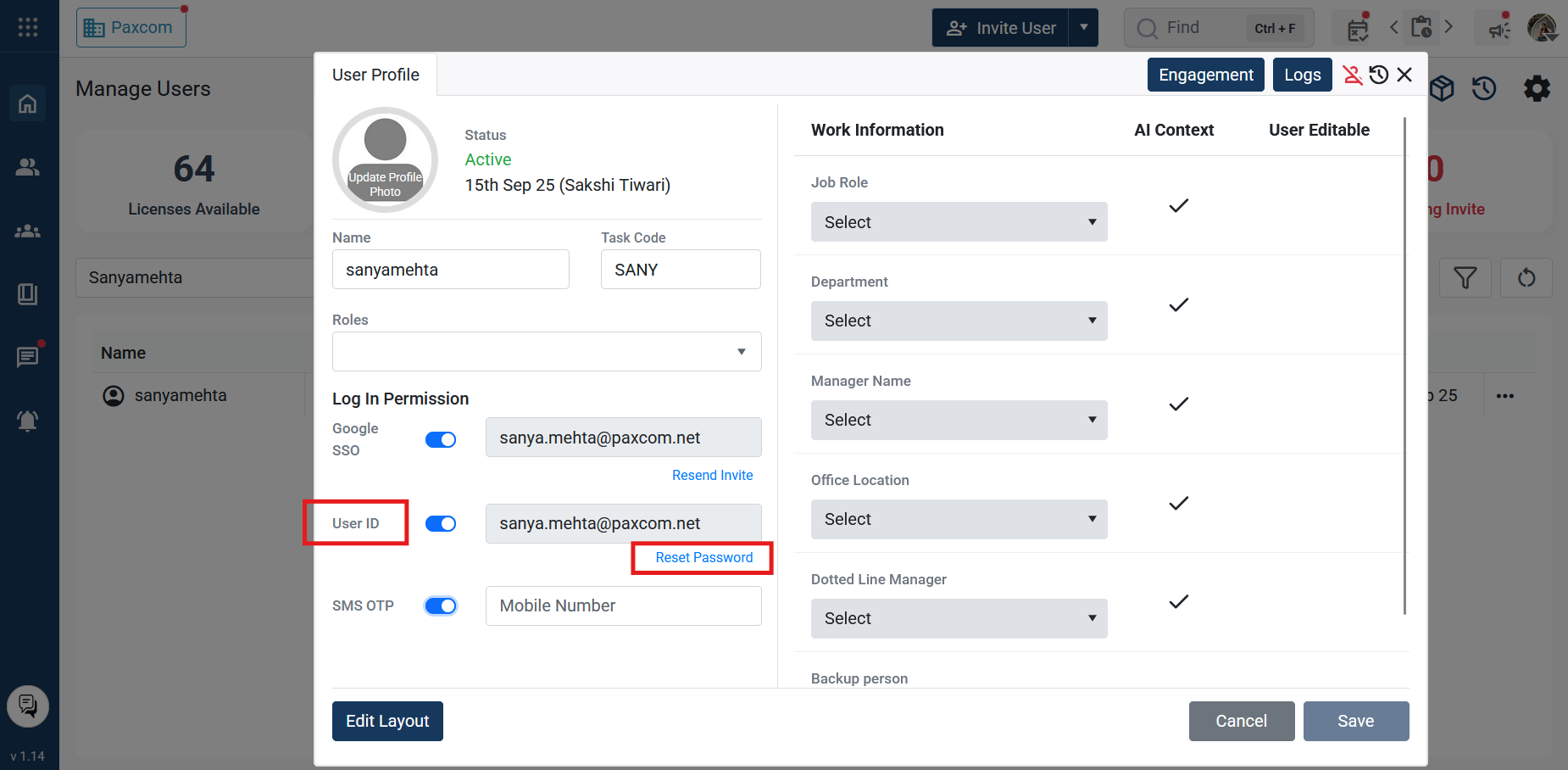Toggle the SMS OTP switch
This screenshot has height=770, width=1568.
click(x=441, y=606)
